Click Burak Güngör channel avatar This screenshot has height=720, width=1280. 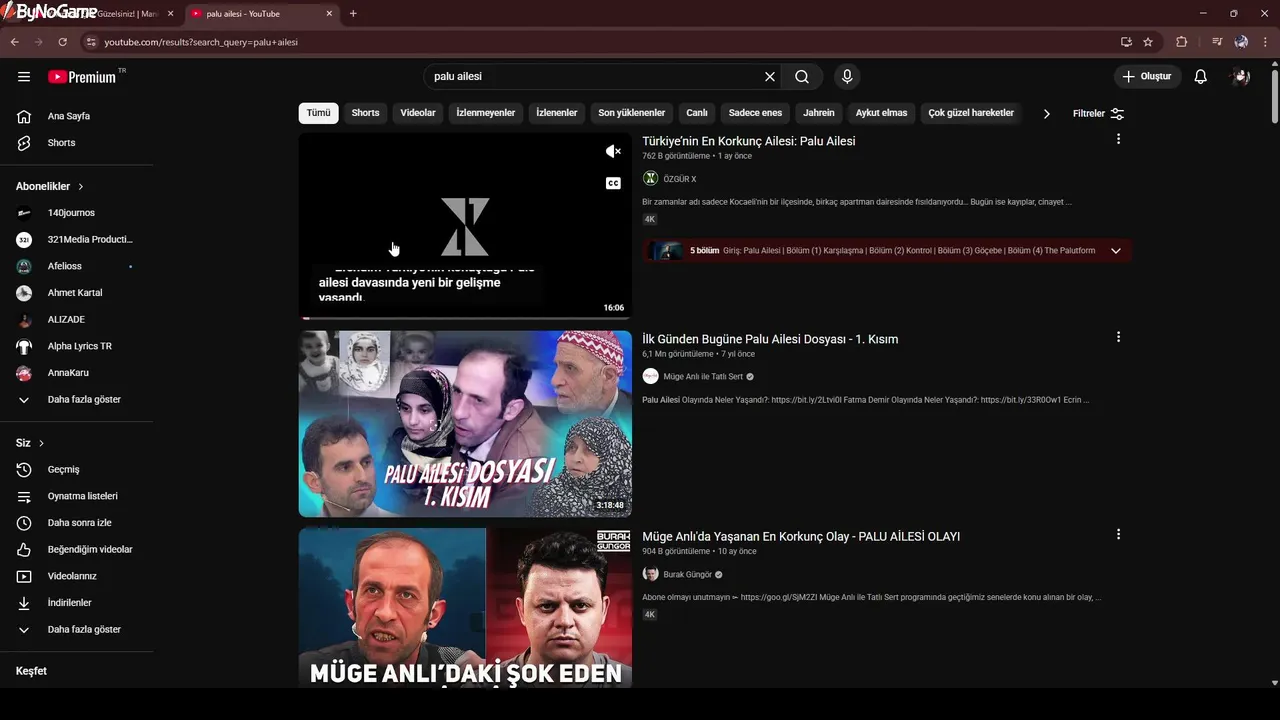(x=650, y=574)
